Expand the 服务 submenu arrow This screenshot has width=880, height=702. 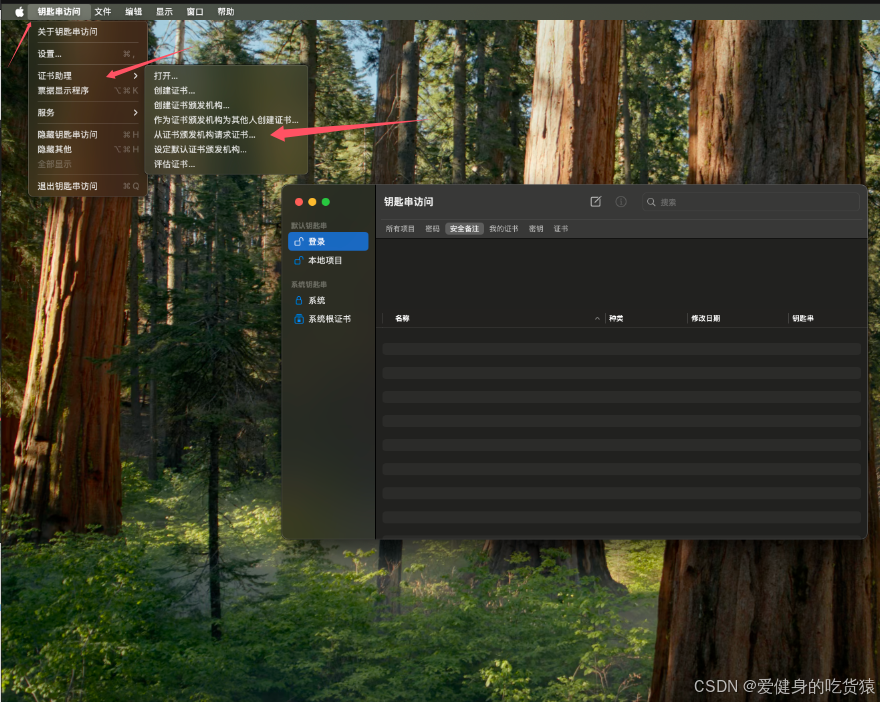(136, 113)
